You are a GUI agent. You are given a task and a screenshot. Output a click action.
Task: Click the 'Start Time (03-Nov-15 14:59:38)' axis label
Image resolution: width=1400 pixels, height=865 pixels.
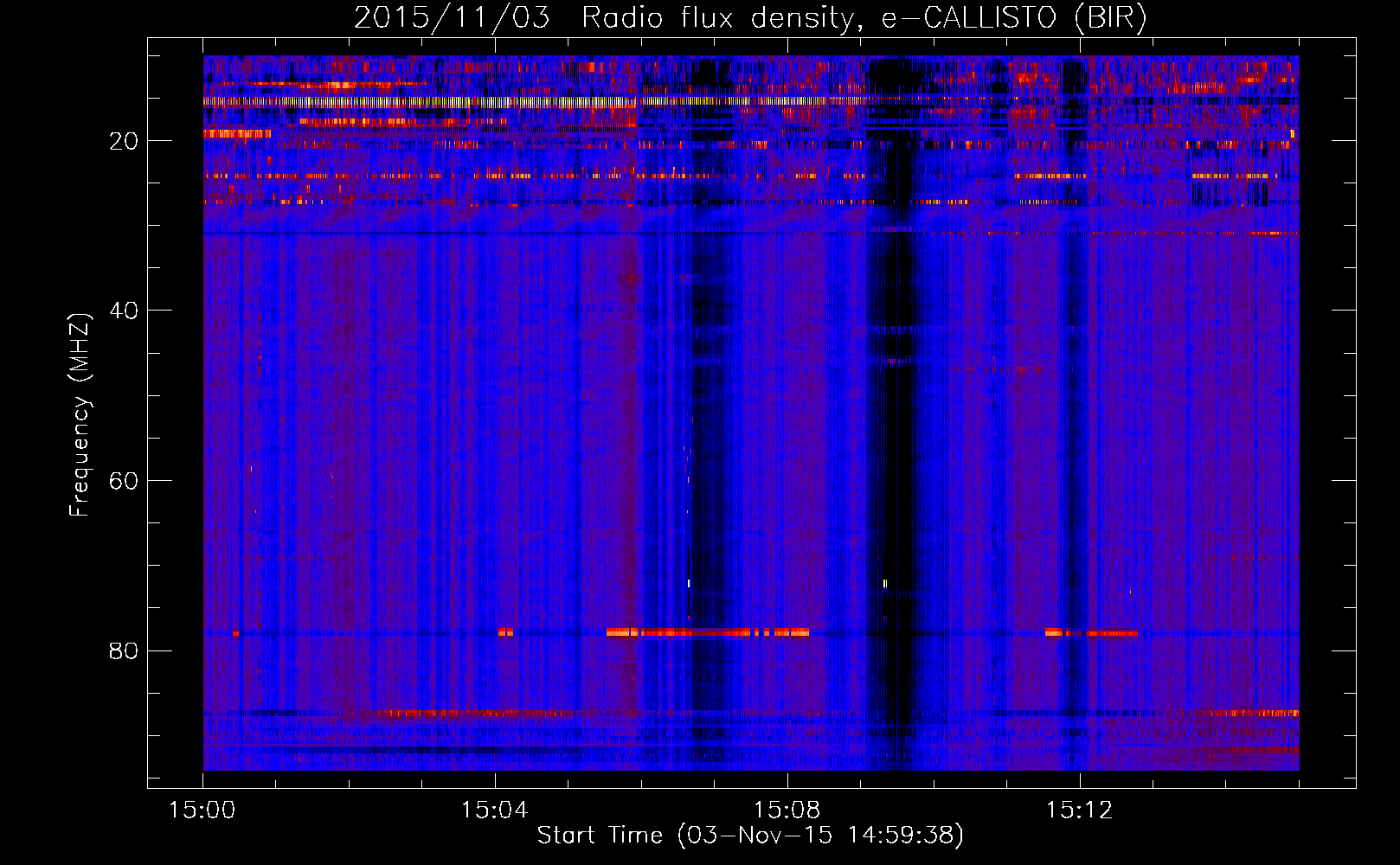pyautogui.click(x=750, y=836)
